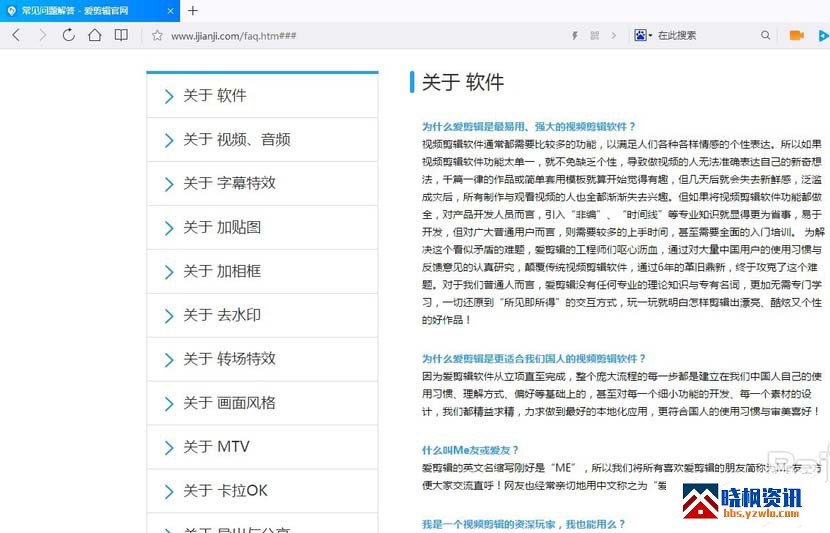Open the reading mode book icon
830x533 pixels.
pos(121,35)
